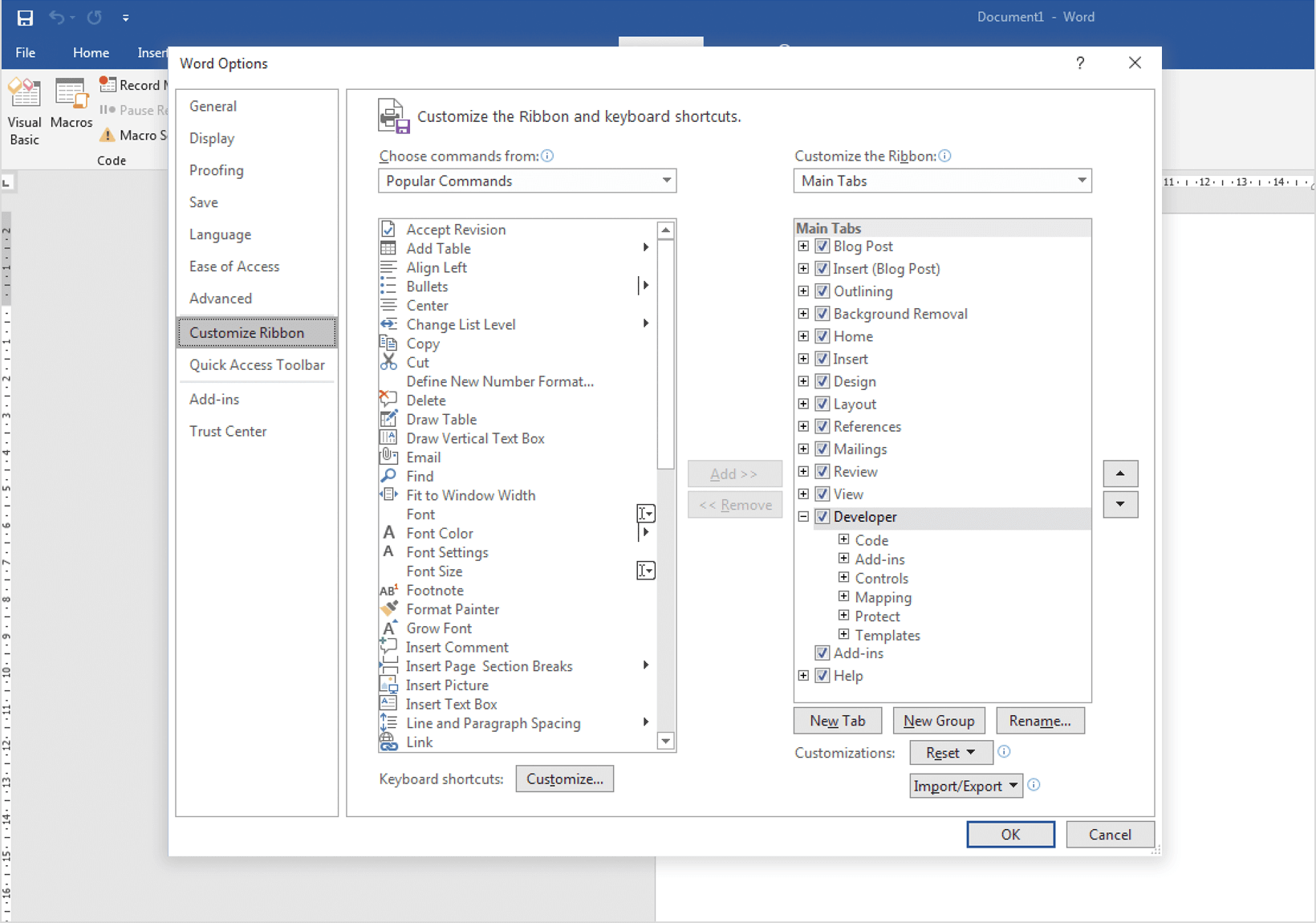Open the File tab in Word
The width and height of the screenshot is (1316, 923).
click(x=26, y=52)
